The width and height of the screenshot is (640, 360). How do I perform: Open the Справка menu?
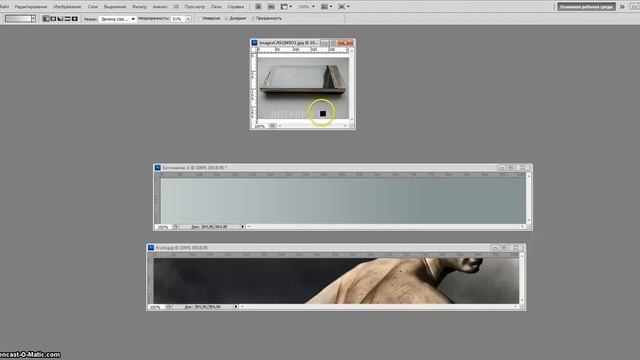(236, 7)
